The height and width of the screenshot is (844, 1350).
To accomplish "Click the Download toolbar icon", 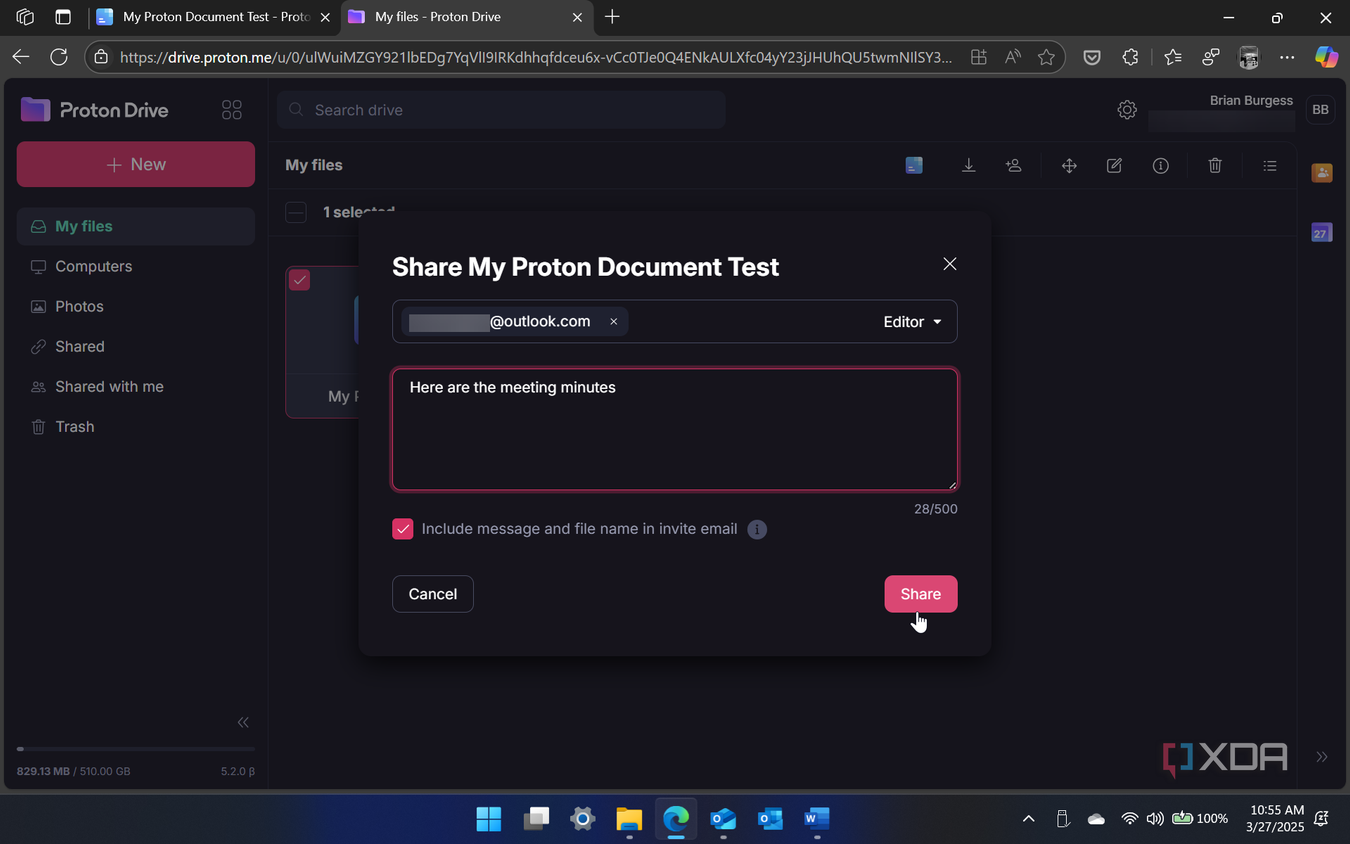I will click(968, 166).
